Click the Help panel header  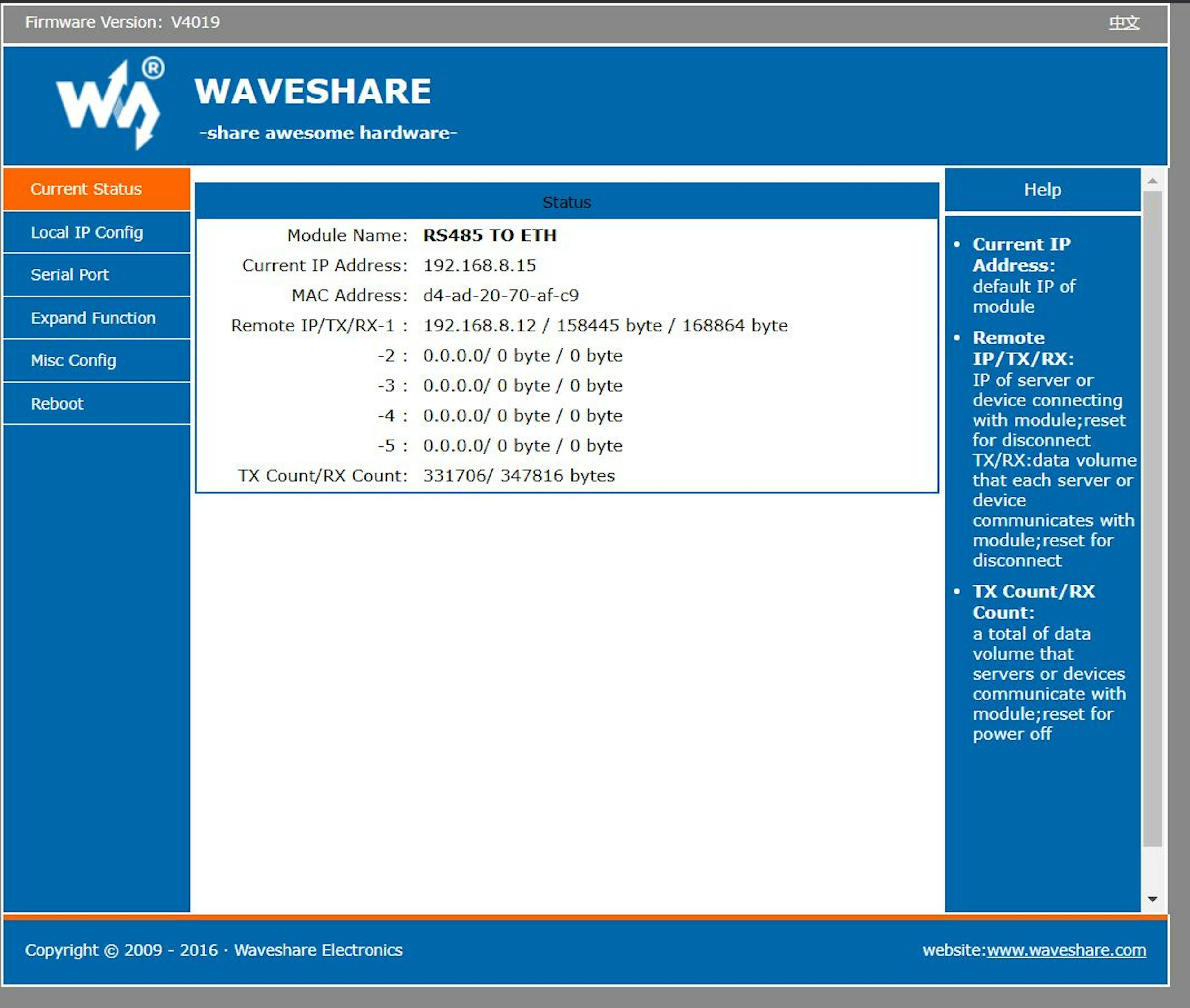pyautogui.click(x=1042, y=190)
